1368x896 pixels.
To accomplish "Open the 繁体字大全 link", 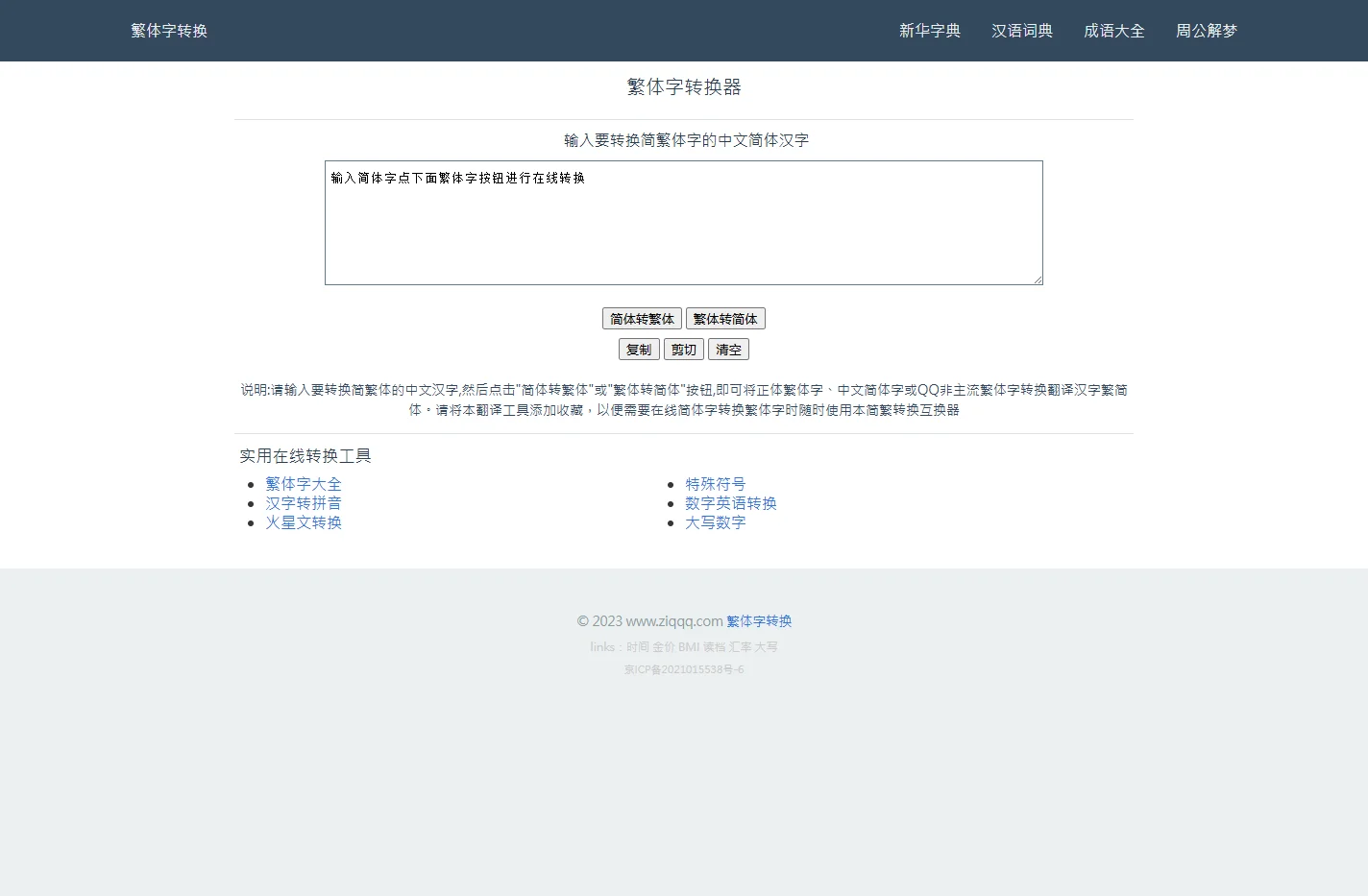I will click(x=304, y=484).
